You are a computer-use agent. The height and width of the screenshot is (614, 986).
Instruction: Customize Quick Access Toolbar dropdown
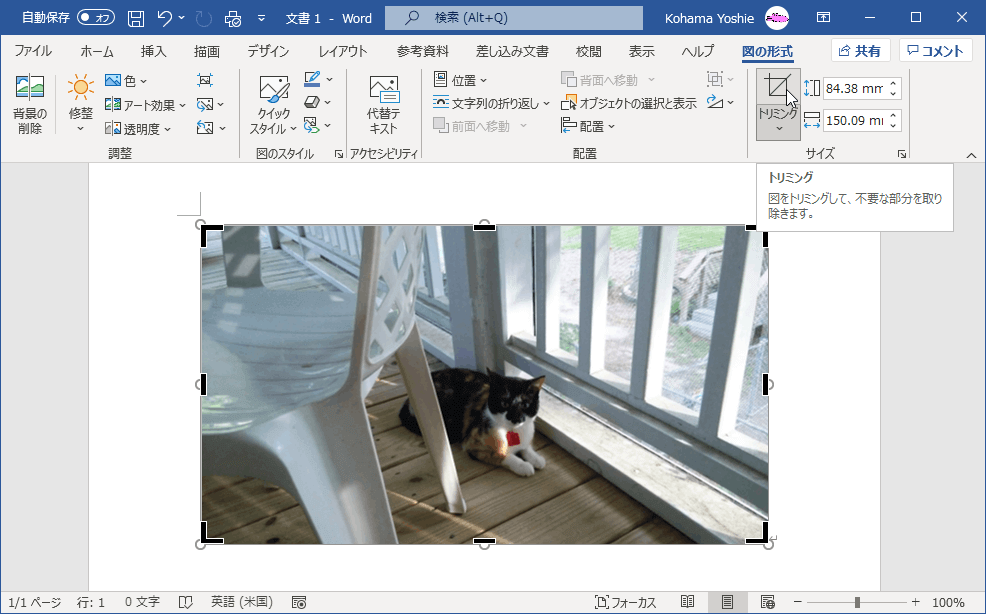pyautogui.click(x=262, y=18)
